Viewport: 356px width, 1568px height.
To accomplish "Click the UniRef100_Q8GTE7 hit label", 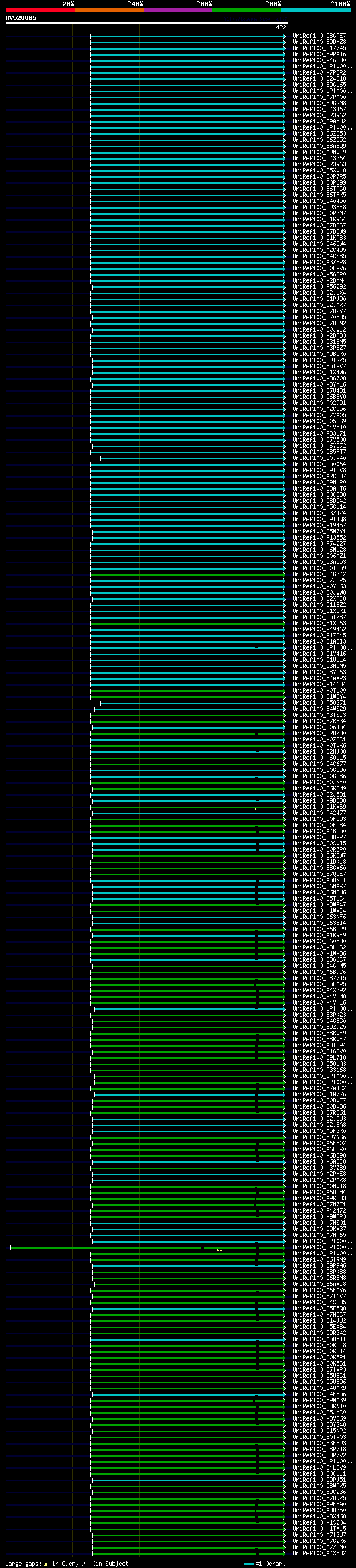I will click(319, 36).
